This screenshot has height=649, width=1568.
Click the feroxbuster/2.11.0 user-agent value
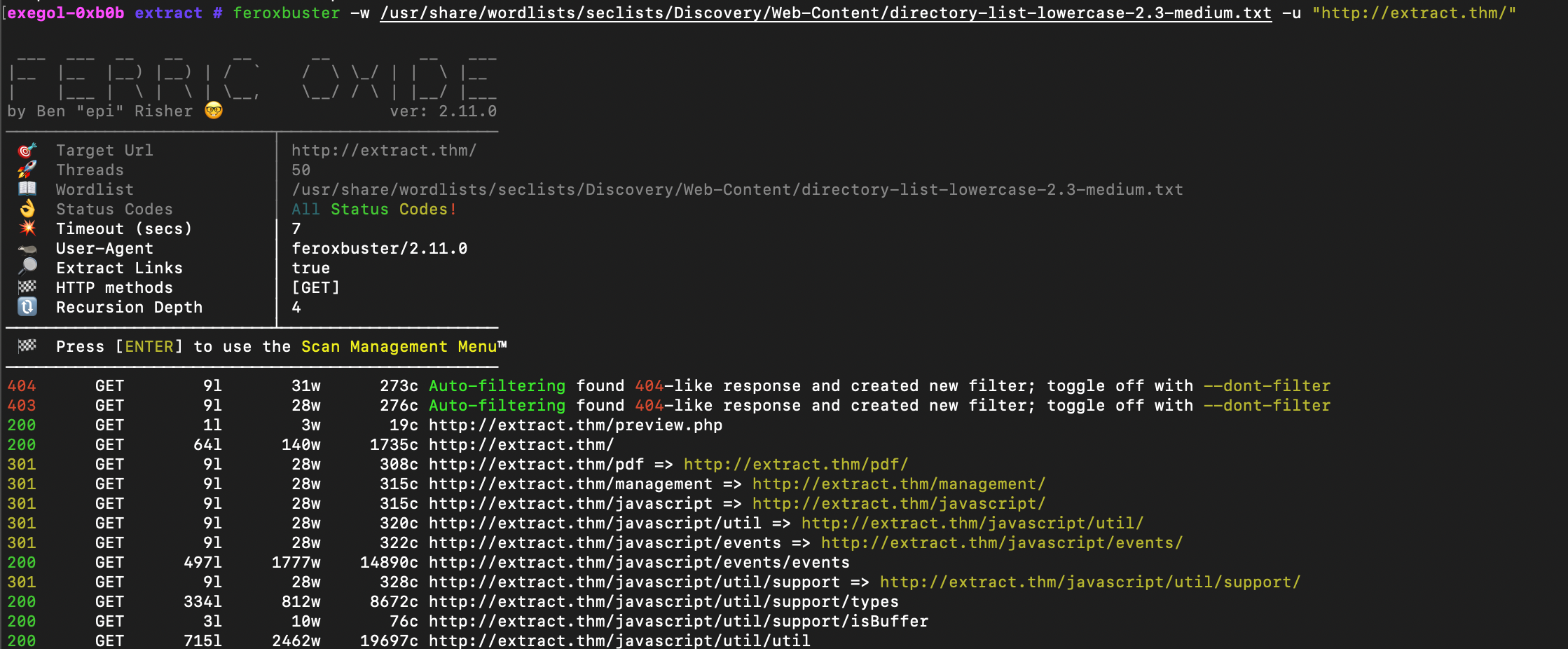(x=380, y=248)
